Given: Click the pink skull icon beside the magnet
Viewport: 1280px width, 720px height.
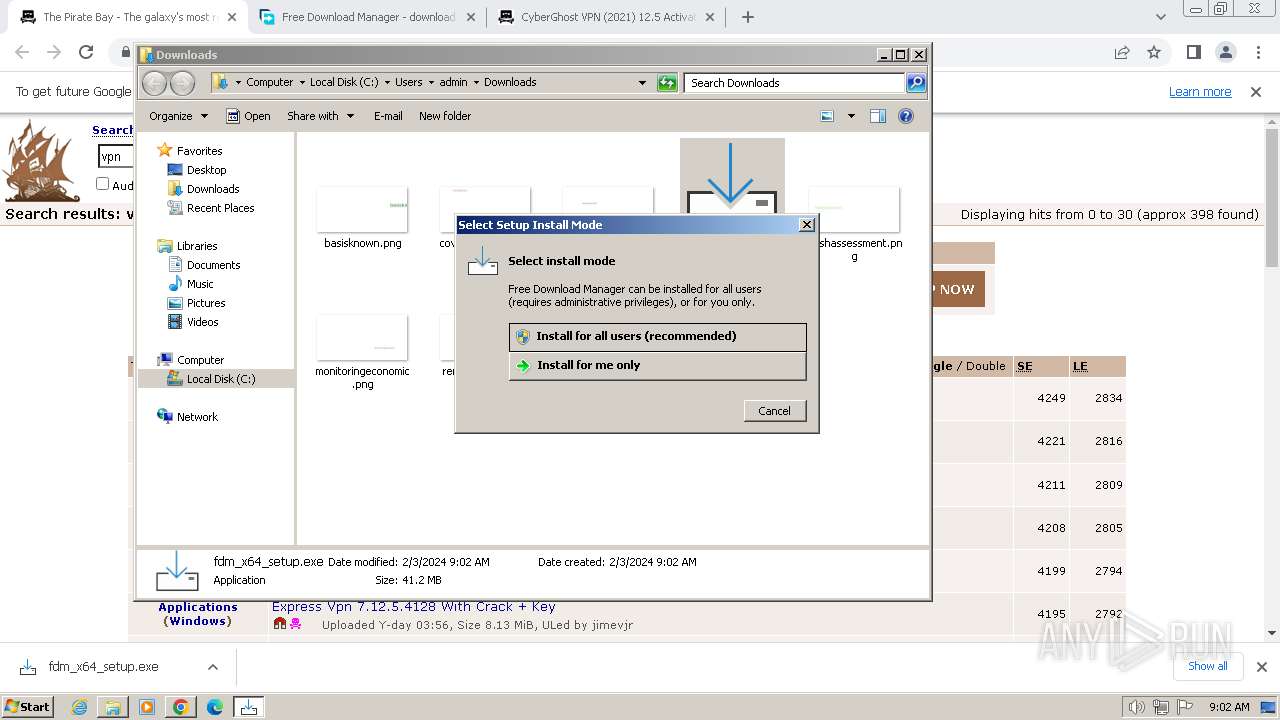Looking at the screenshot, I should pos(295,624).
